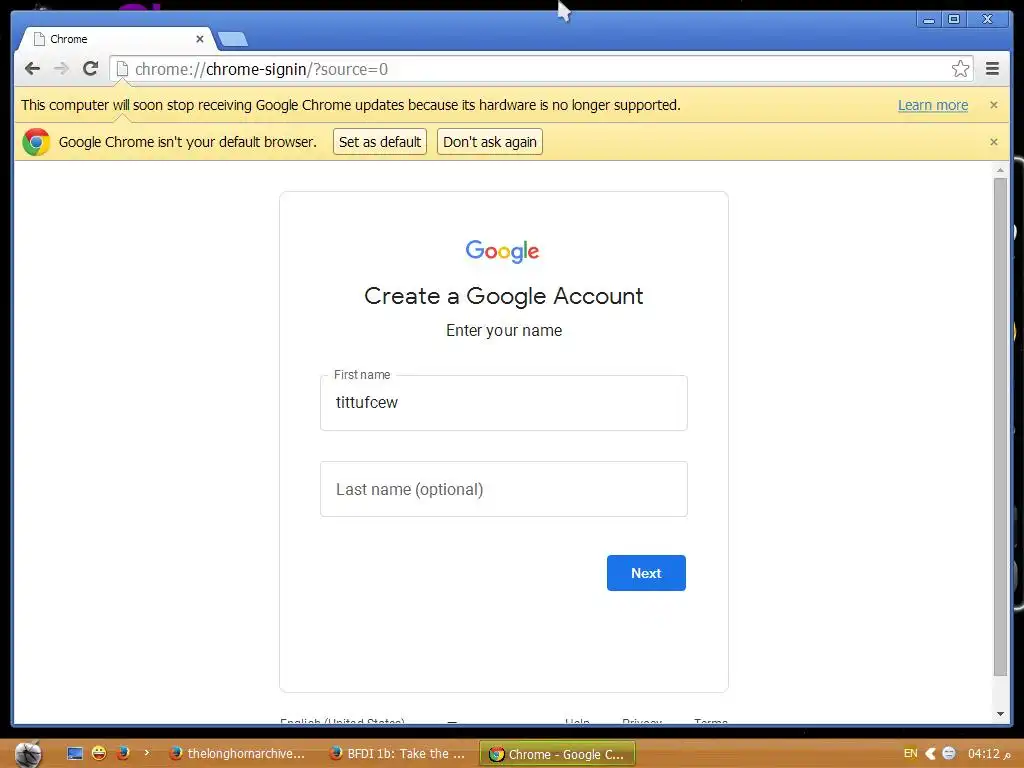Click the address bar URL
Image resolution: width=1024 pixels, height=768 pixels.
(x=261, y=69)
